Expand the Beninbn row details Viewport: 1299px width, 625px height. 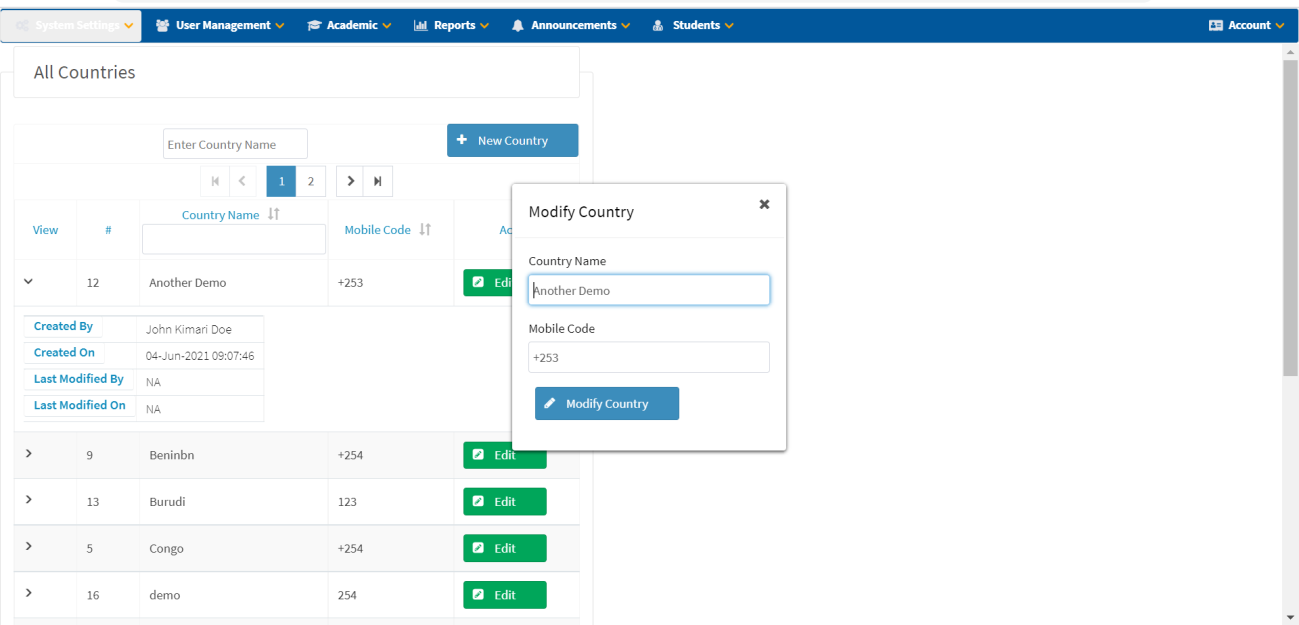click(x=28, y=454)
